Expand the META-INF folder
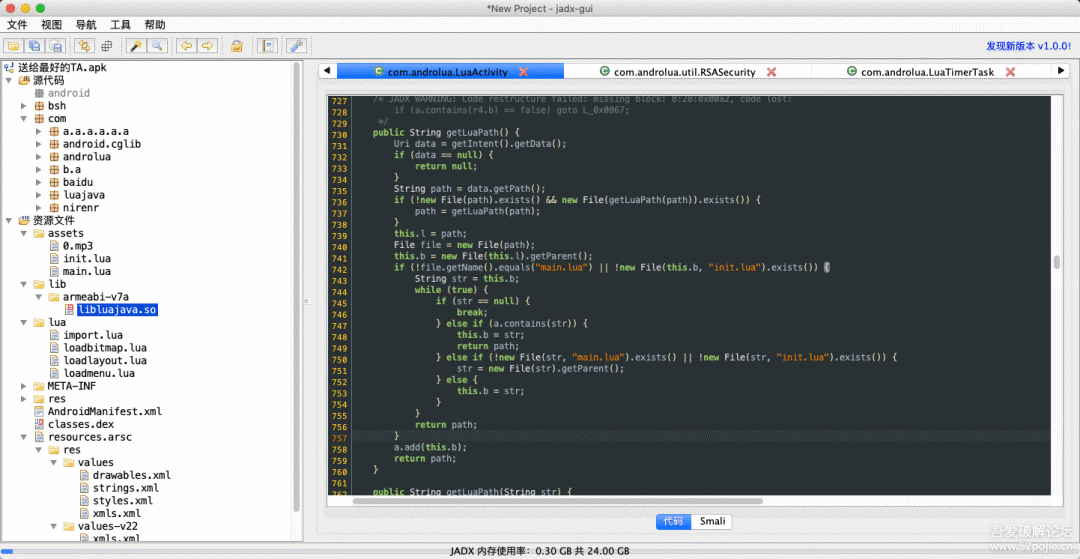The height and width of the screenshot is (559, 1080). pyautogui.click(x=24, y=386)
